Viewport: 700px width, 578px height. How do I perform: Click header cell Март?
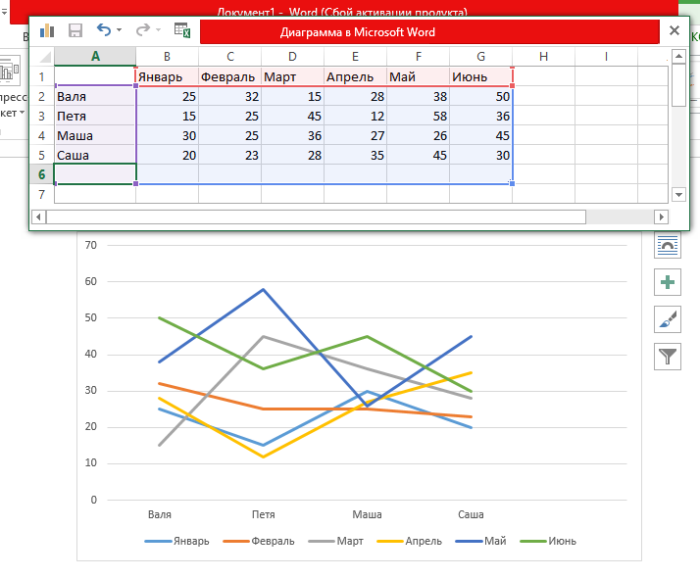[x=292, y=77]
